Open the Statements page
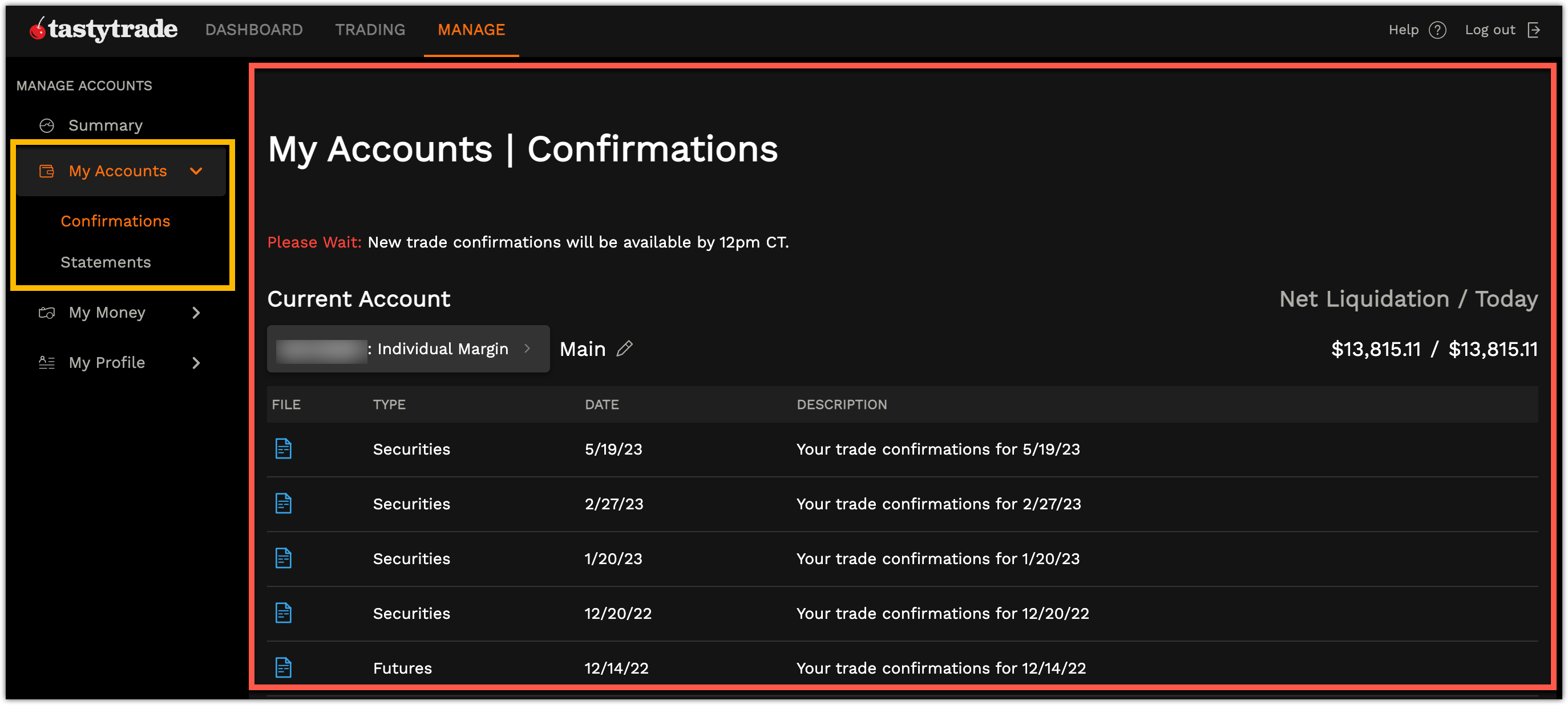Image resolution: width=1568 pixels, height=705 pixels. [x=106, y=262]
